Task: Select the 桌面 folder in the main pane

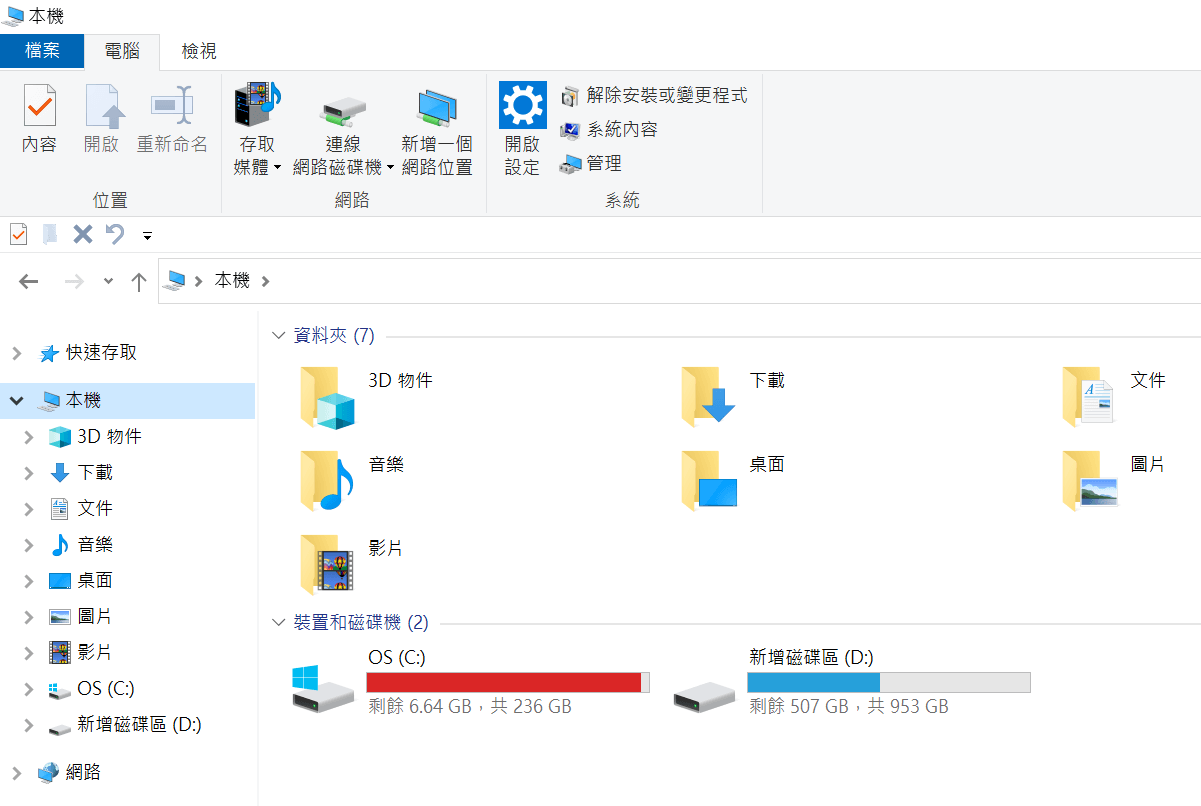Action: pos(709,481)
